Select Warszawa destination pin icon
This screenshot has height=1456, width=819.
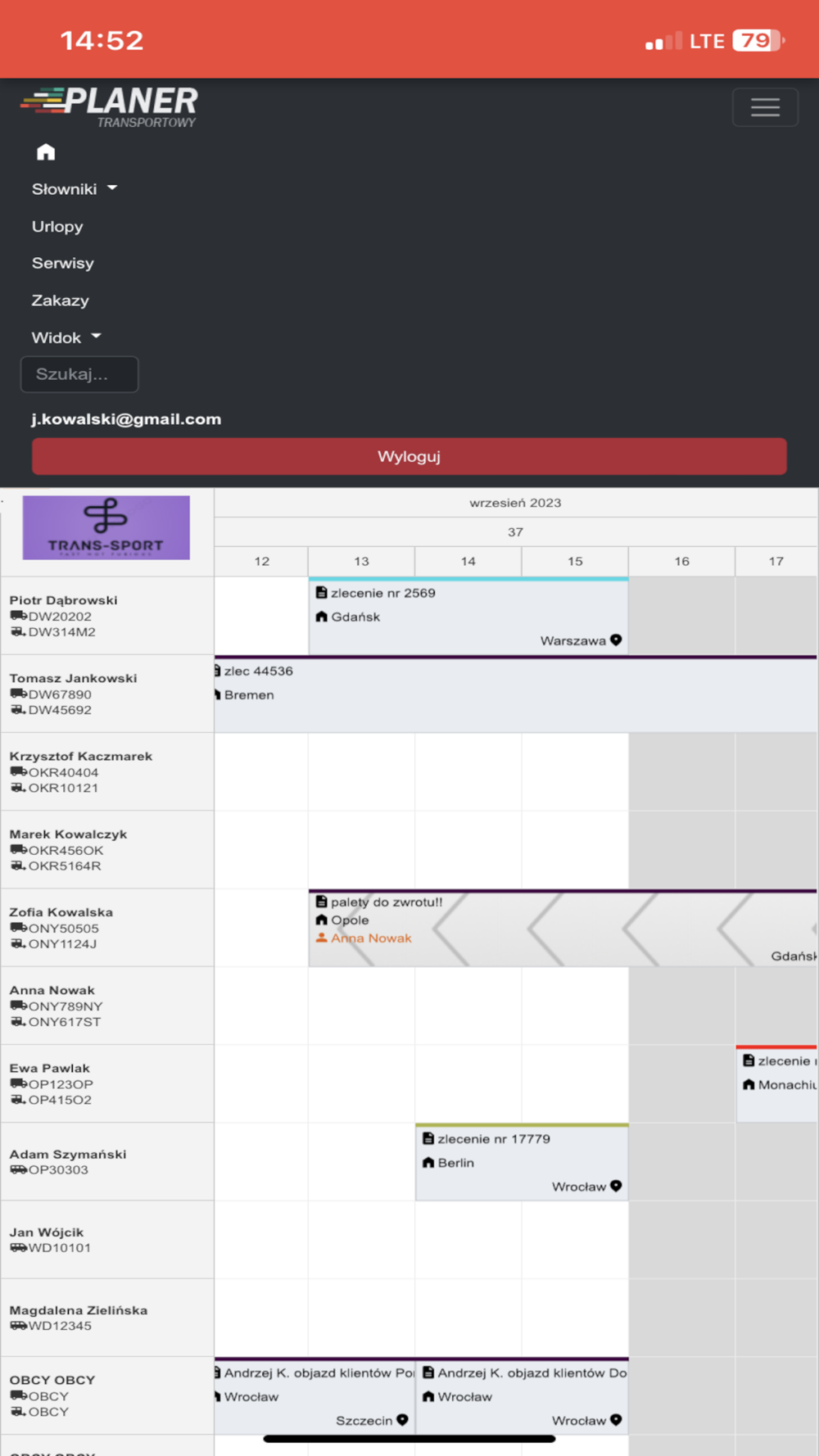[x=616, y=640]
